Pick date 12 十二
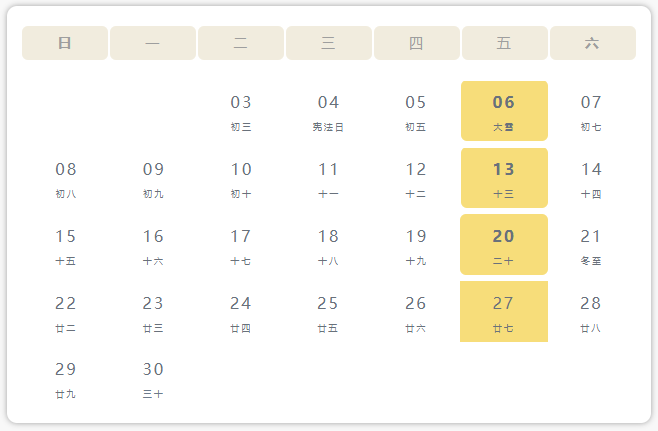This screenshot has height=431, width=658. point(415,178)
